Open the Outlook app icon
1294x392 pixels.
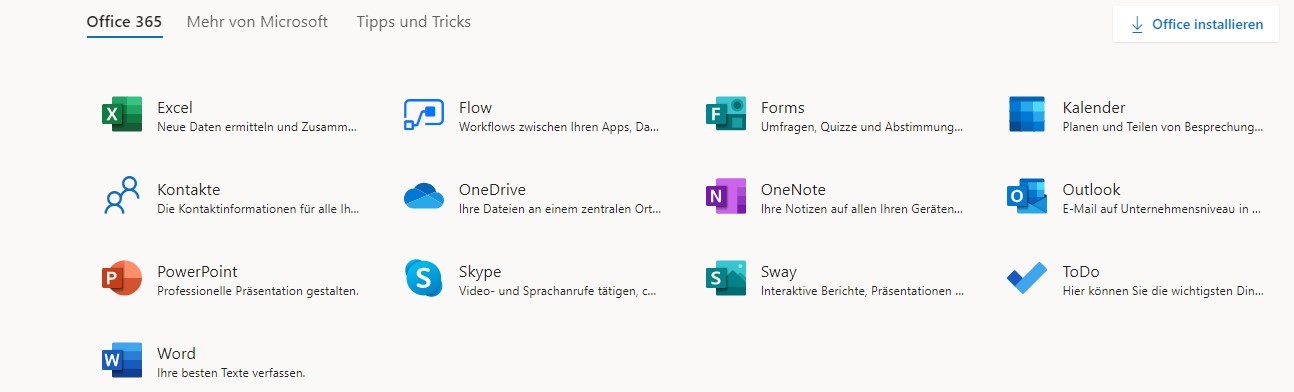(1027, 197)
